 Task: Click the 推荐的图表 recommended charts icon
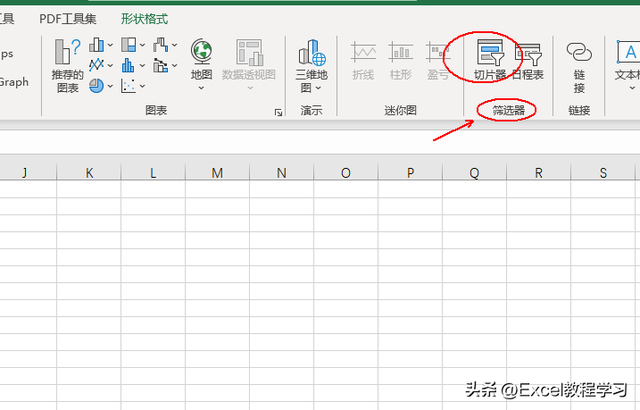point(68,65)
